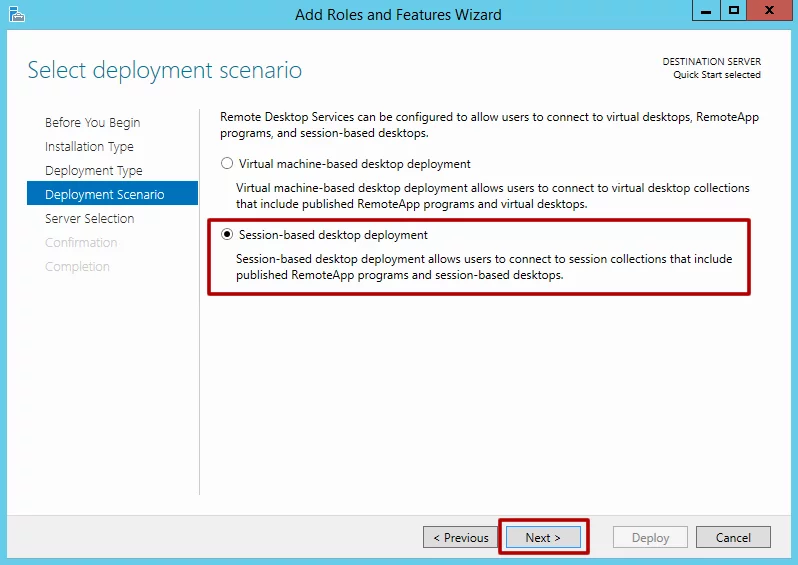Image resolution: width=798 pixels, height=565 pixels.
Task: Click the Session-based deployment description text
Action: pos(484,267)
